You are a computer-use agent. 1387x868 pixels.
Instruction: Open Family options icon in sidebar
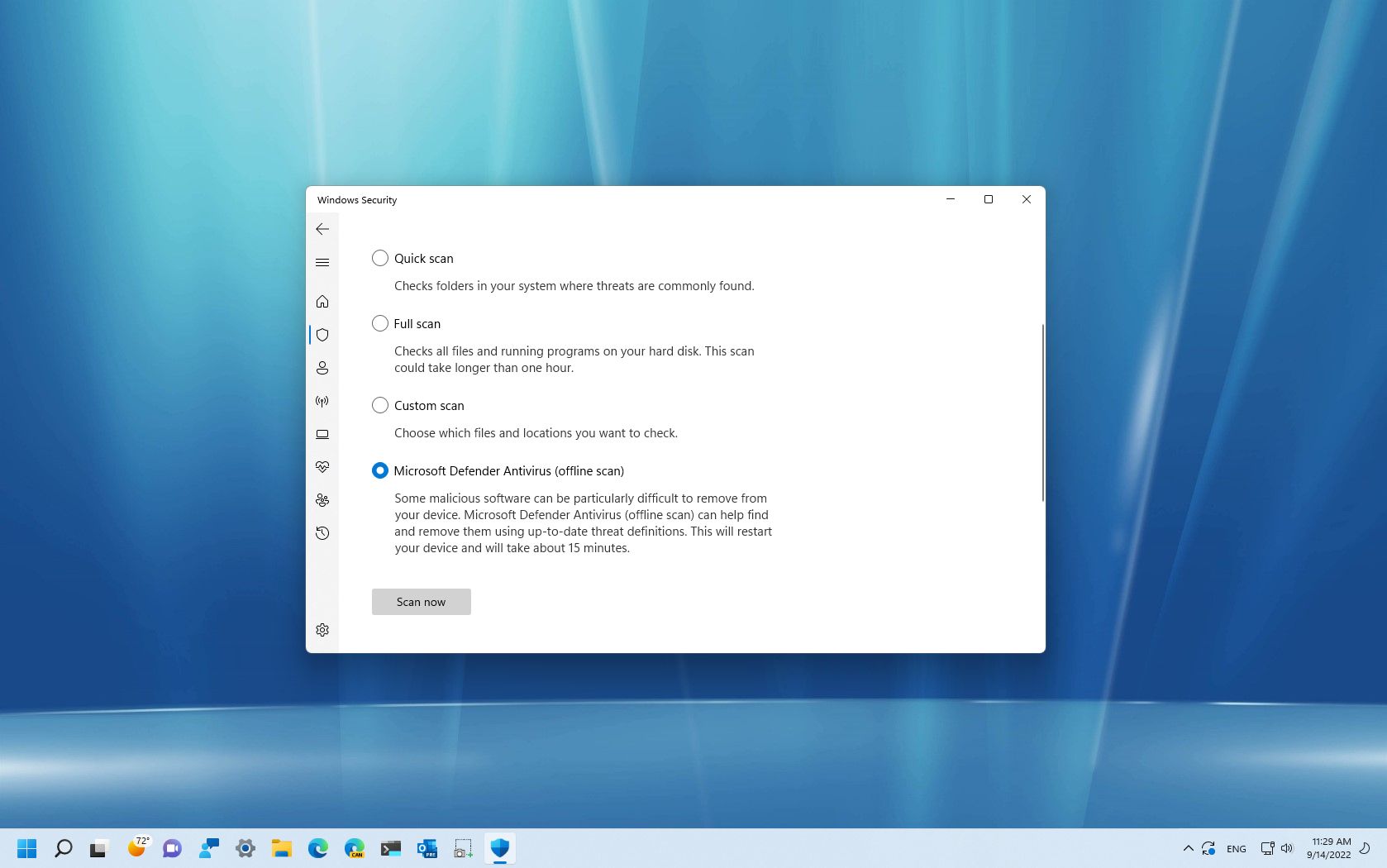coord(322,500)
